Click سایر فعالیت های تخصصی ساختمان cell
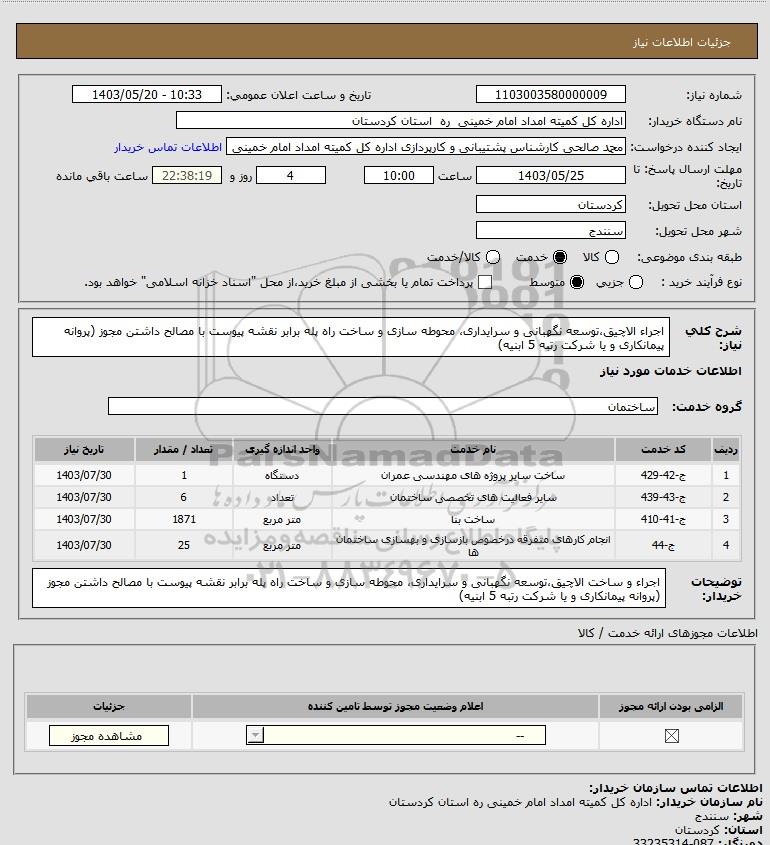The image size is (770, 845). coord(473,497)
